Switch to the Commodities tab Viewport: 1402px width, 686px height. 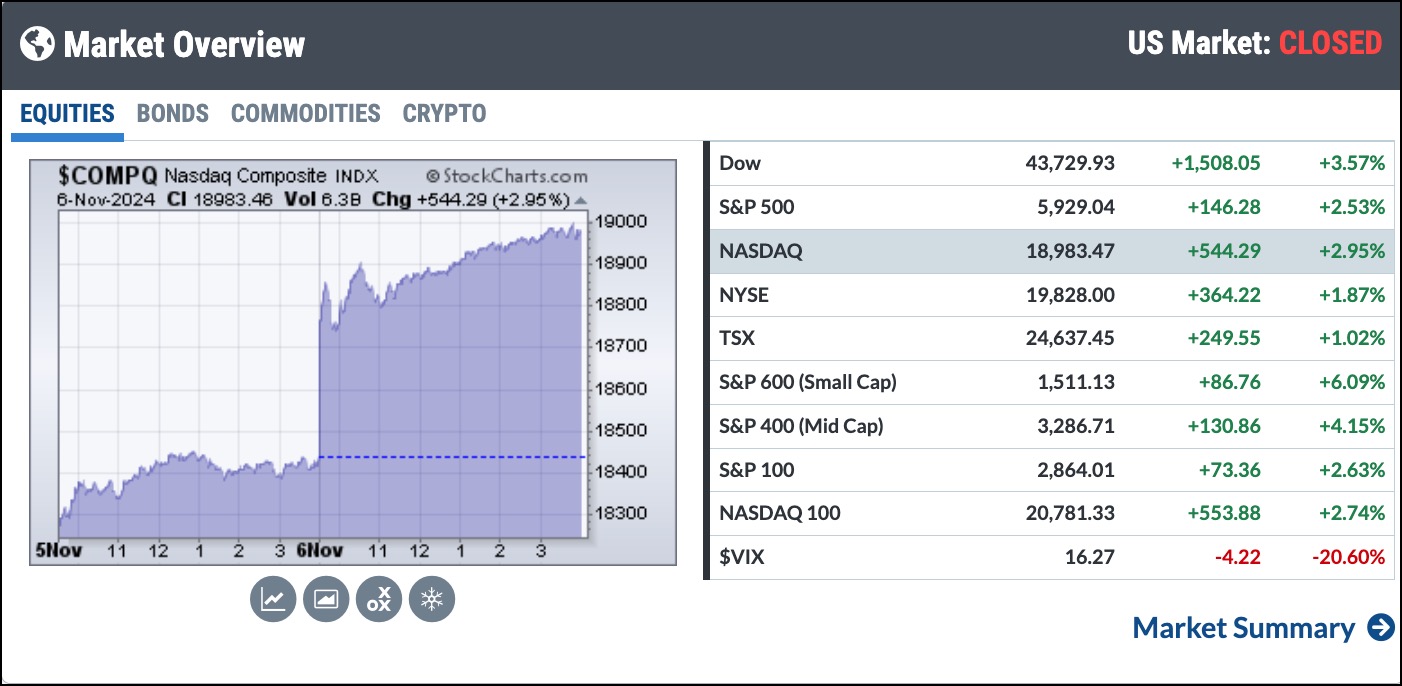coord(306,114)
